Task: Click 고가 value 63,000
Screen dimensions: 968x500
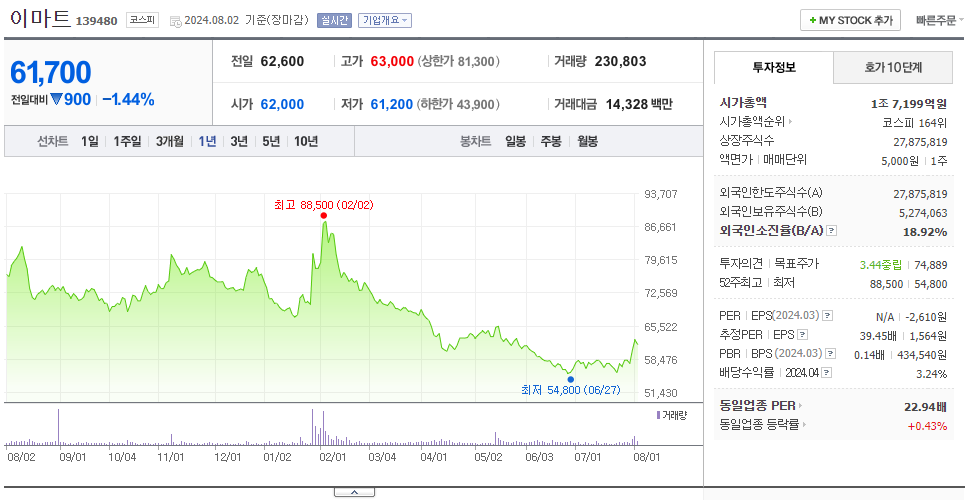Action: (392, 61)
